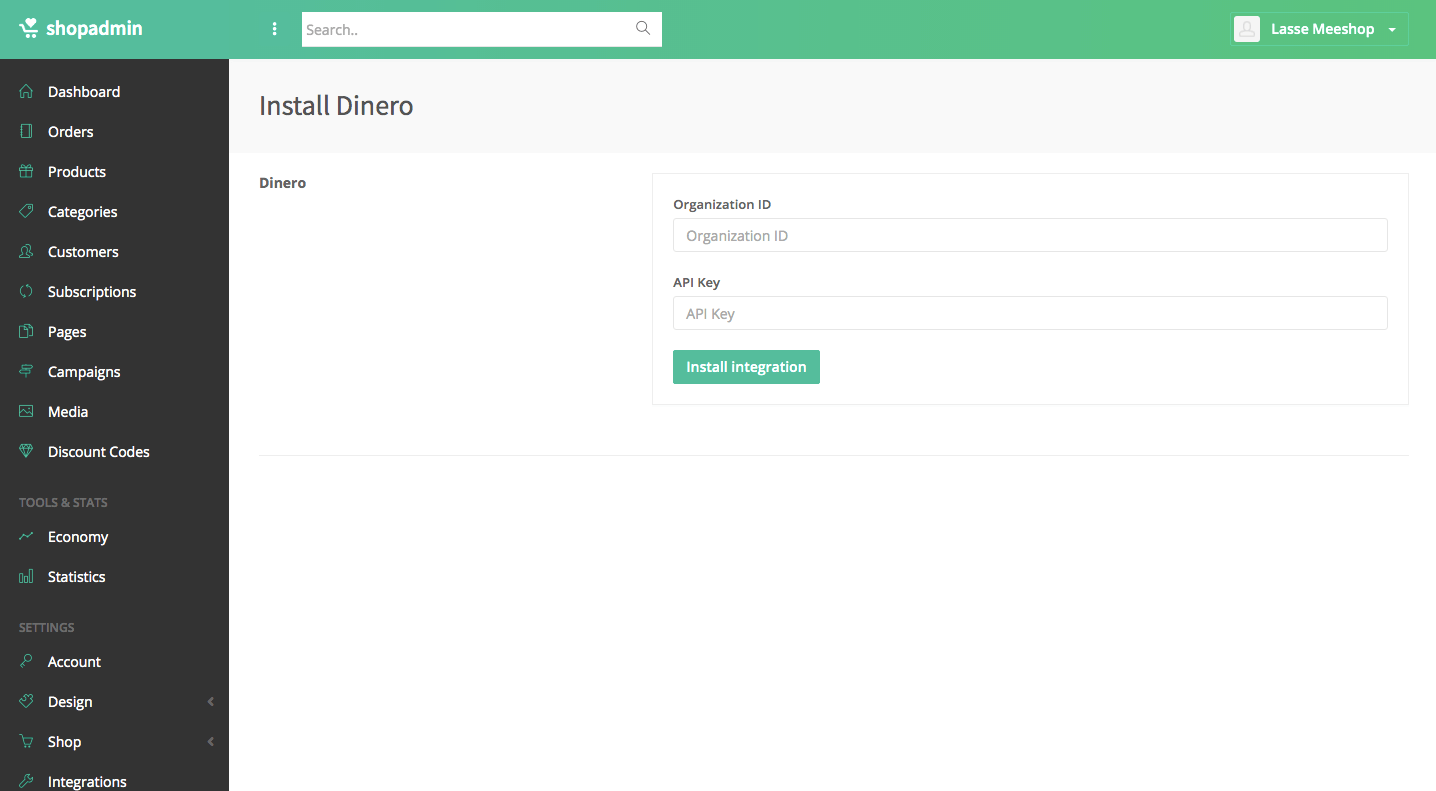Click the Discount Codes diamond icon
Viewport: 1436px width, 791px height.
pos(27,451)
